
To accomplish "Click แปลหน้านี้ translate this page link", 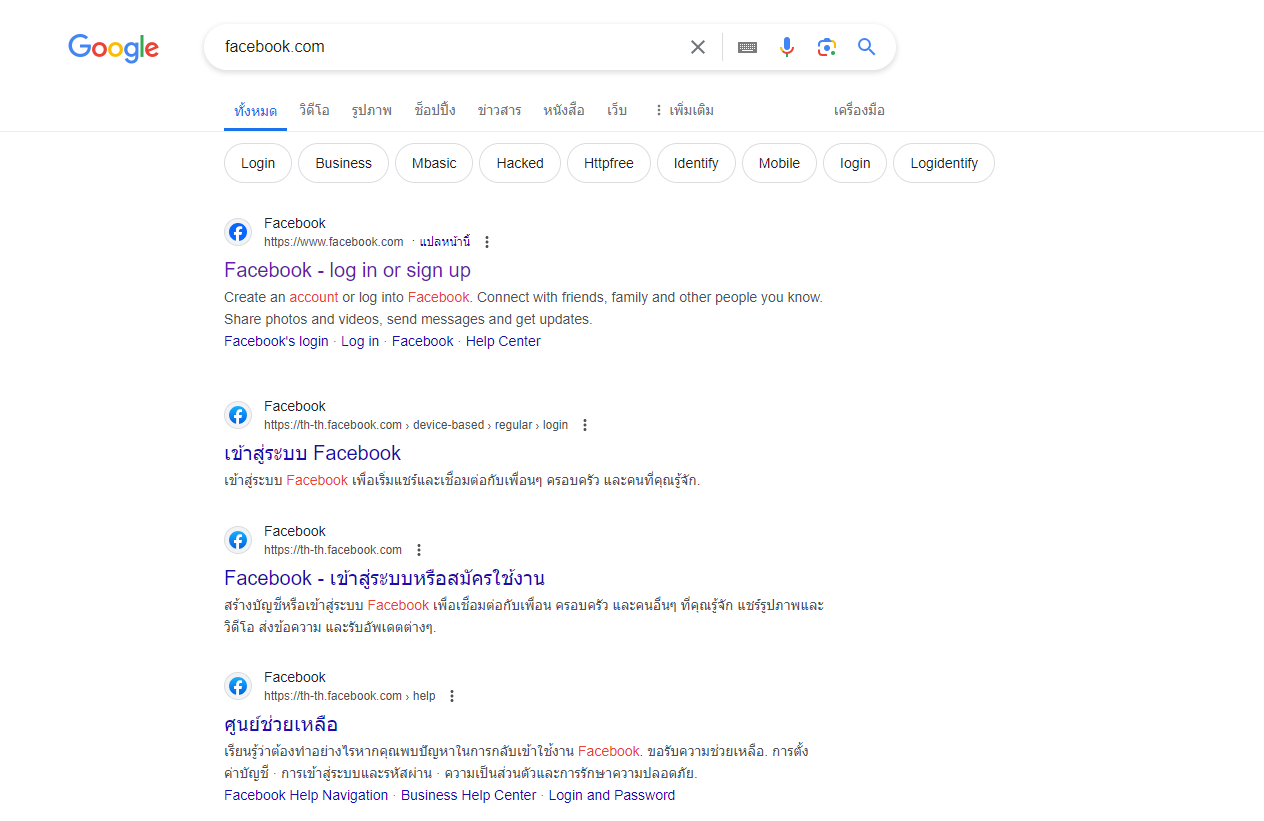I will pyautogui.click(x=444, y=242).
